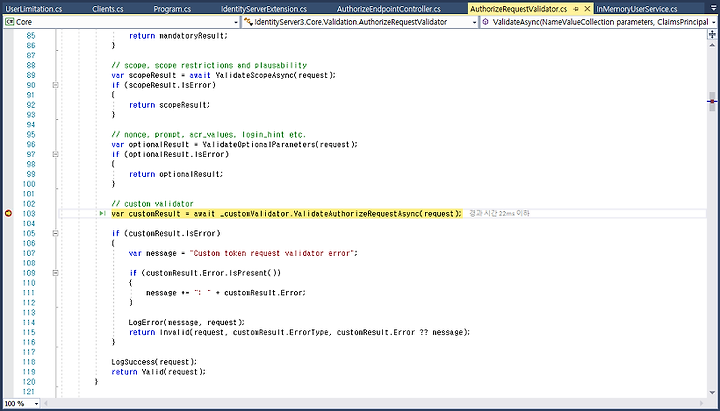This screenshot has width=720, height=411.
Task: Click the horizontal scrollbar left arrow
Action: click(46, 404)
